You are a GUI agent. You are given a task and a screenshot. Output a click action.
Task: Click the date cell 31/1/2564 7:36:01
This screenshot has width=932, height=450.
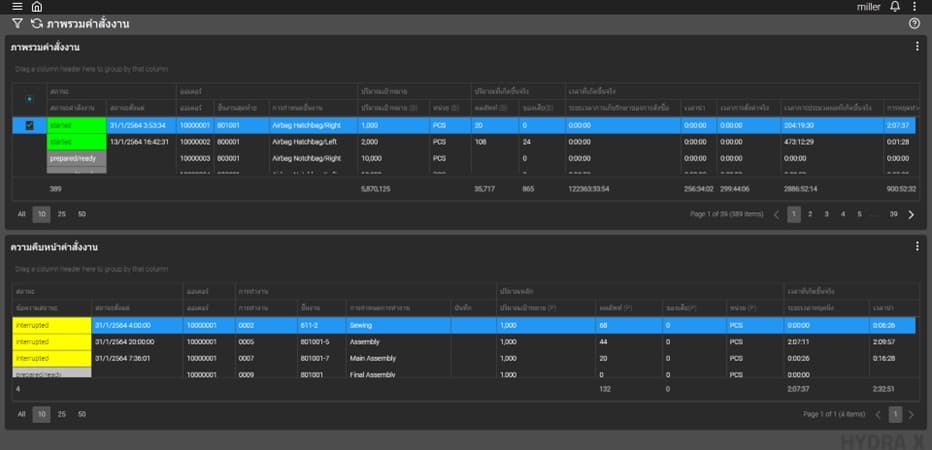coord(137,358)
